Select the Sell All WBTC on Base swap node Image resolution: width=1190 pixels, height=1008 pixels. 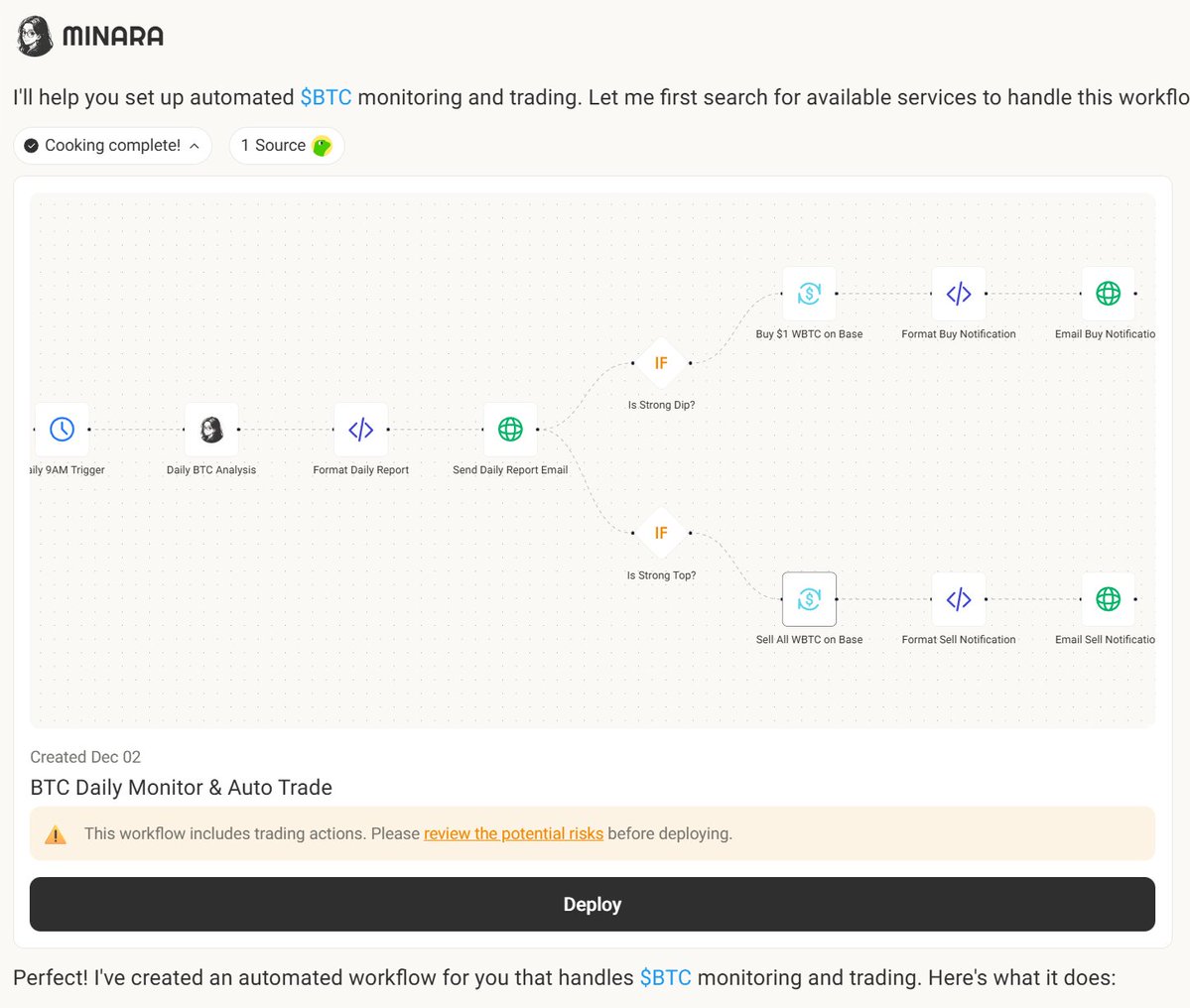pyautogui.click(x=809, y=599)
